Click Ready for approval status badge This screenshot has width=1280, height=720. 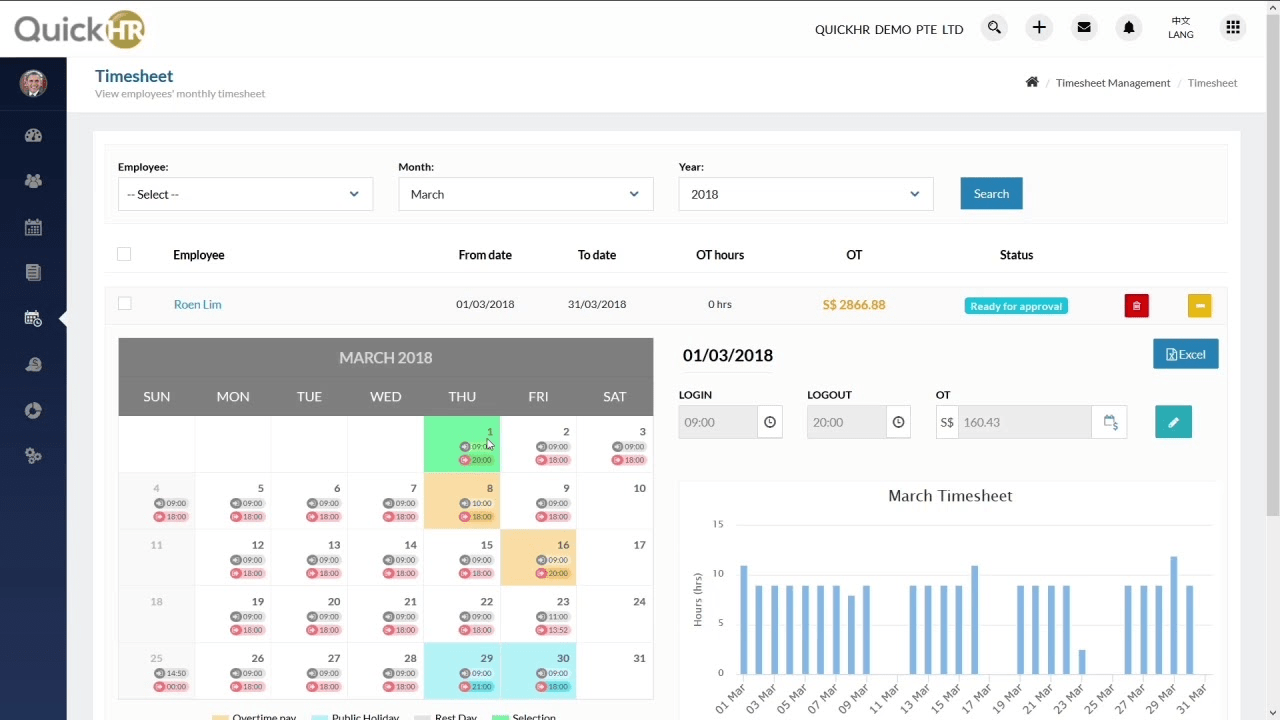tap(1016, 306)
